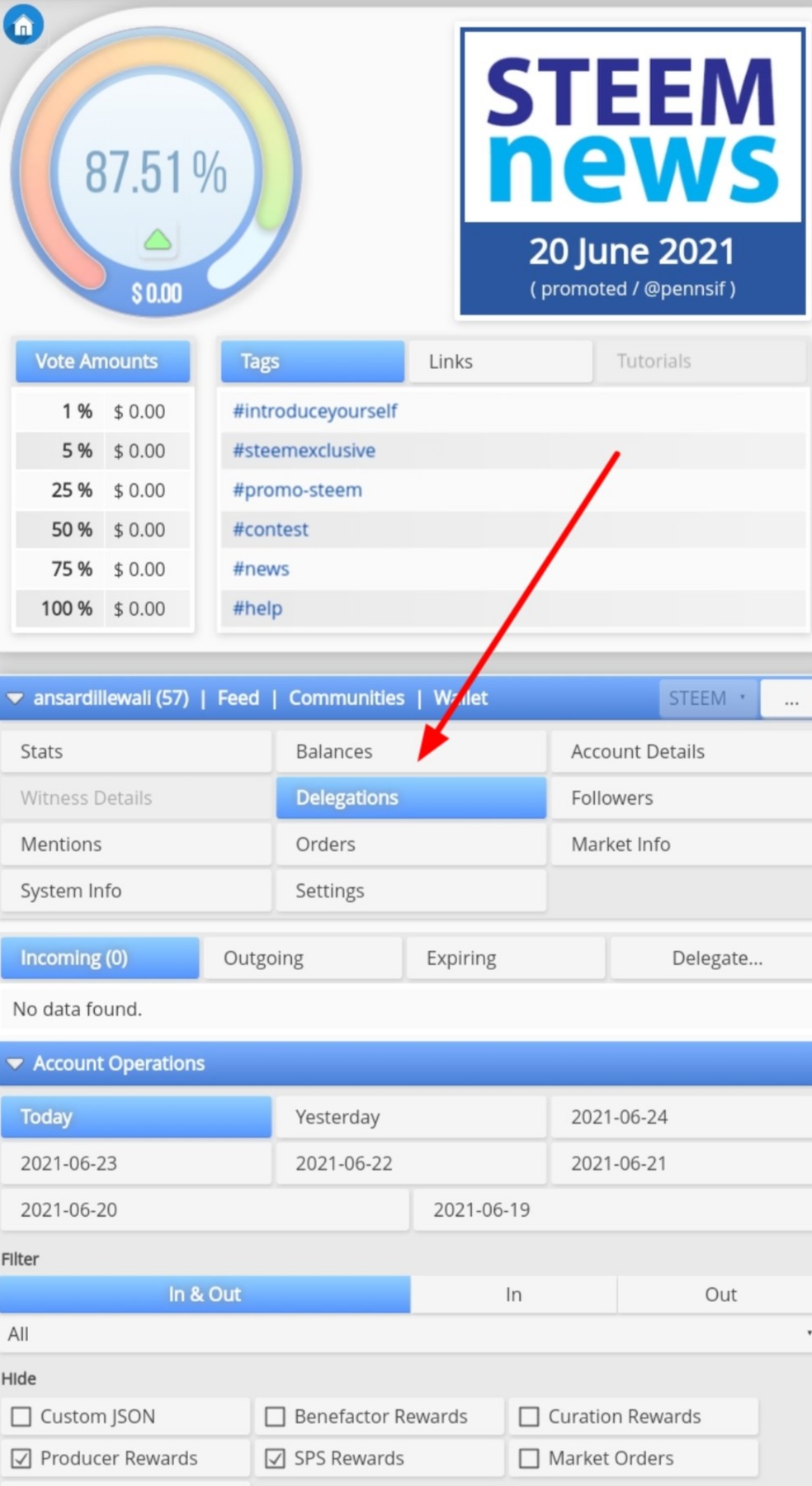Open the Stats tab
Screen dimensions: 812x1486
point(136,751)
